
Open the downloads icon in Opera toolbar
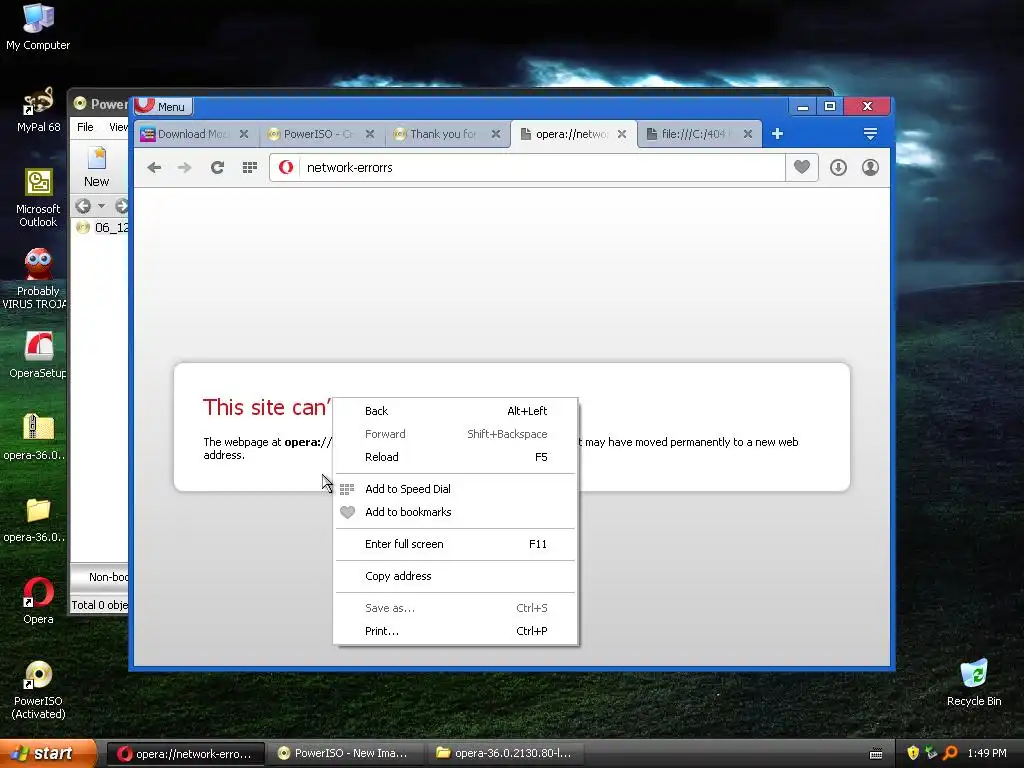click(x=839, y=168)
